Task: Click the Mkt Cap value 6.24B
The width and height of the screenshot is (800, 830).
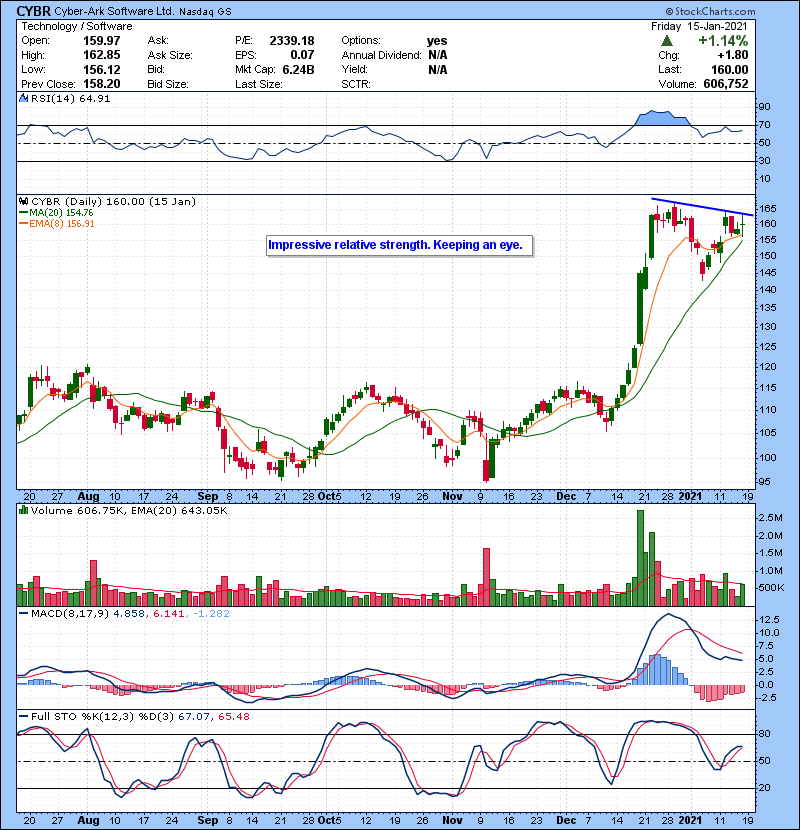Action: tap(299, 69)
